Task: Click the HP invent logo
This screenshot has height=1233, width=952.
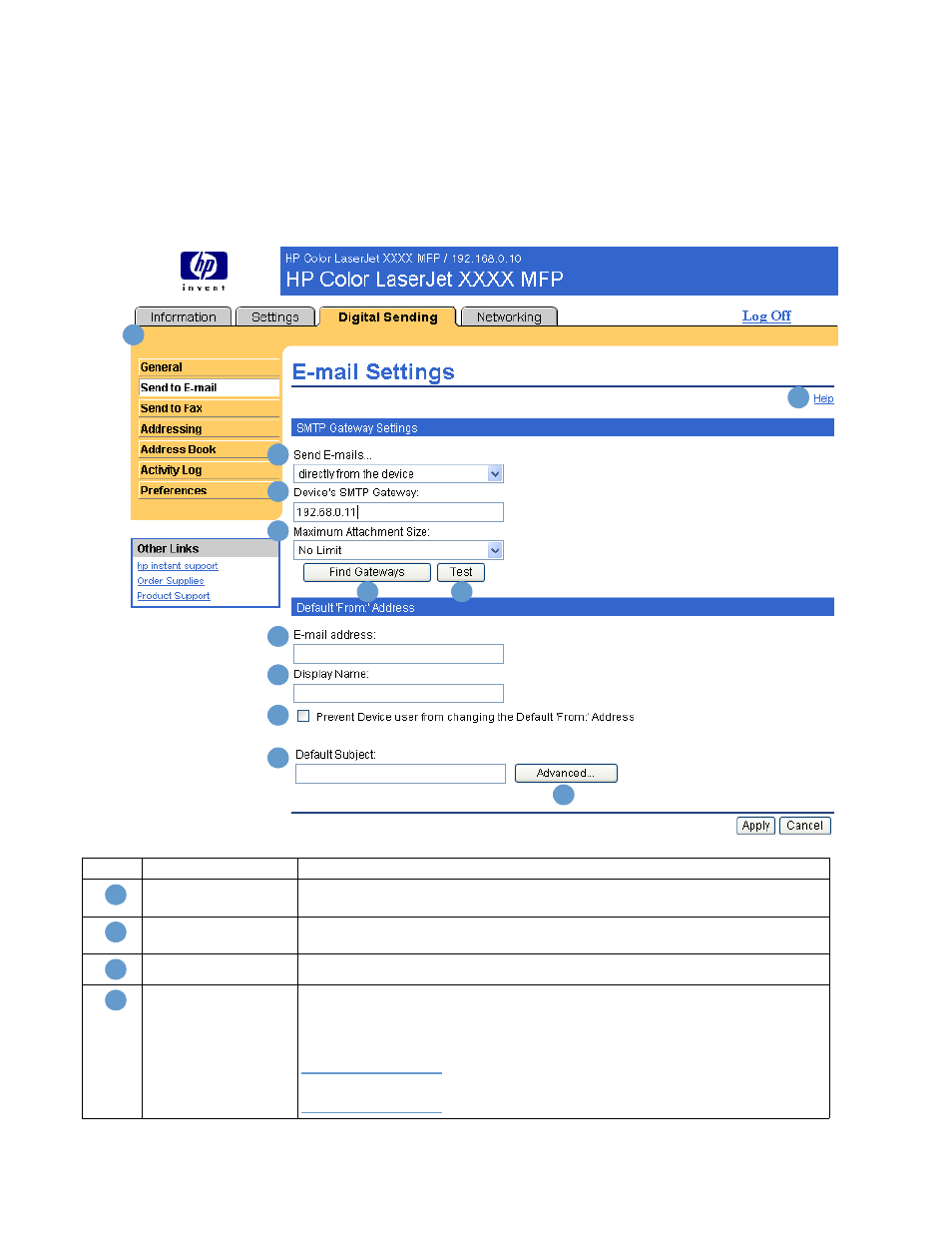Action: (204, 271)
